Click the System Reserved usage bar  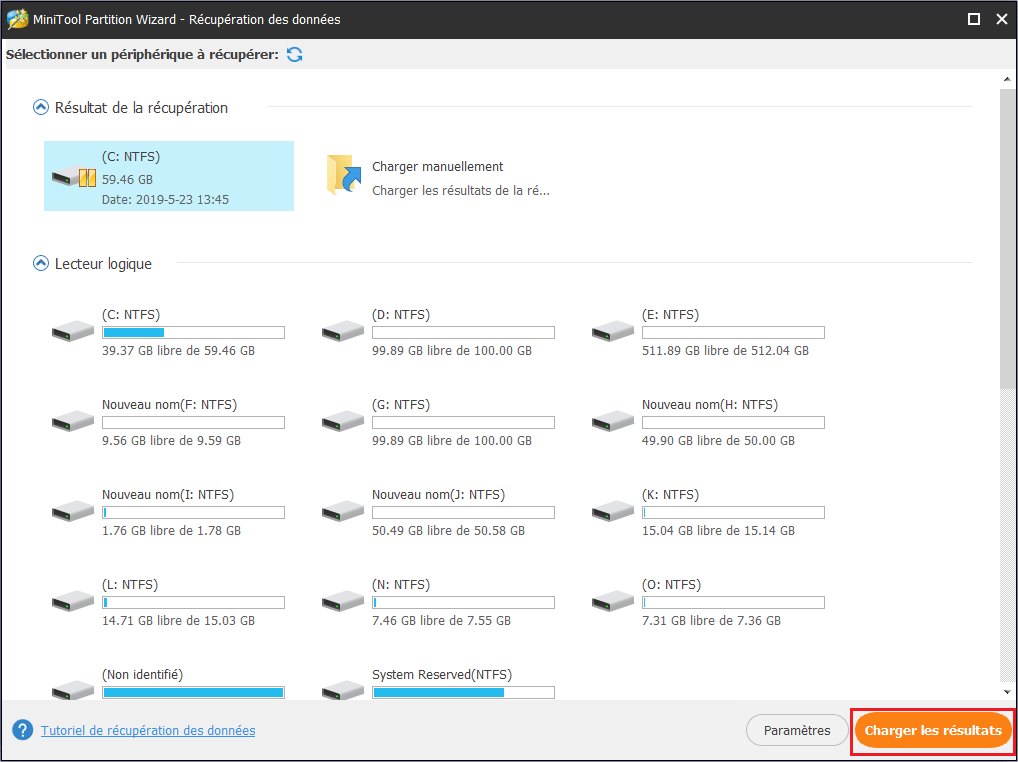click(x=464, y=692)
